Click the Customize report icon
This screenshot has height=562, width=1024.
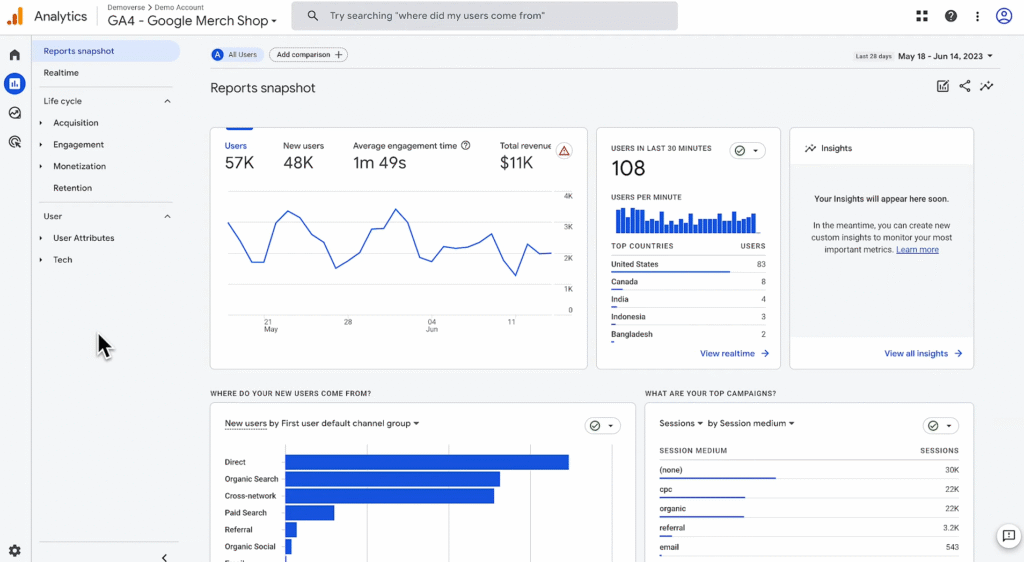click(x=942, y=86)
